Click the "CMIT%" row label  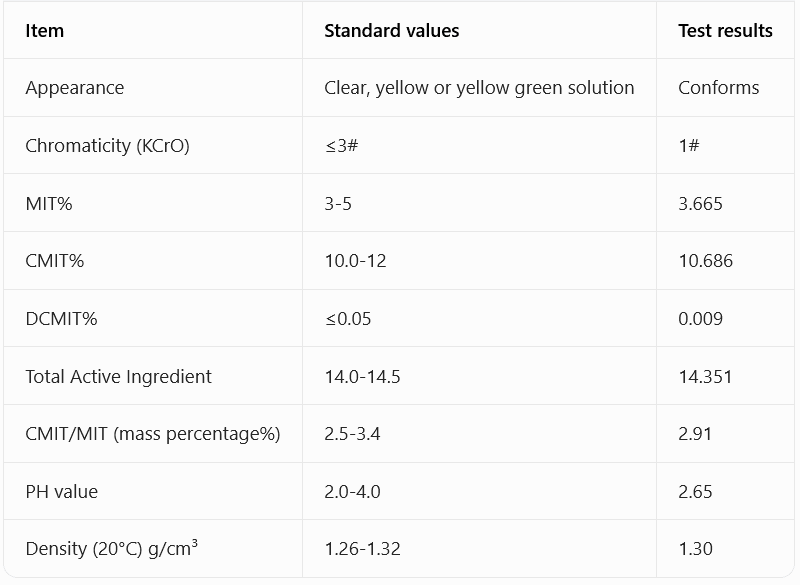pyautogui.click(x=55, y=261)
